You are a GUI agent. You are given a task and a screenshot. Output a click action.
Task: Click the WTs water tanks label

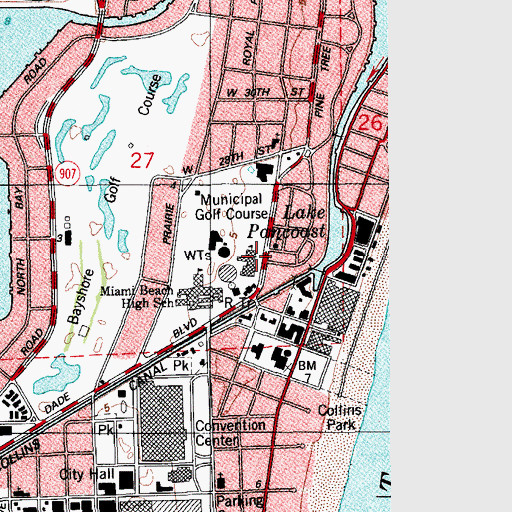[197, 256]
